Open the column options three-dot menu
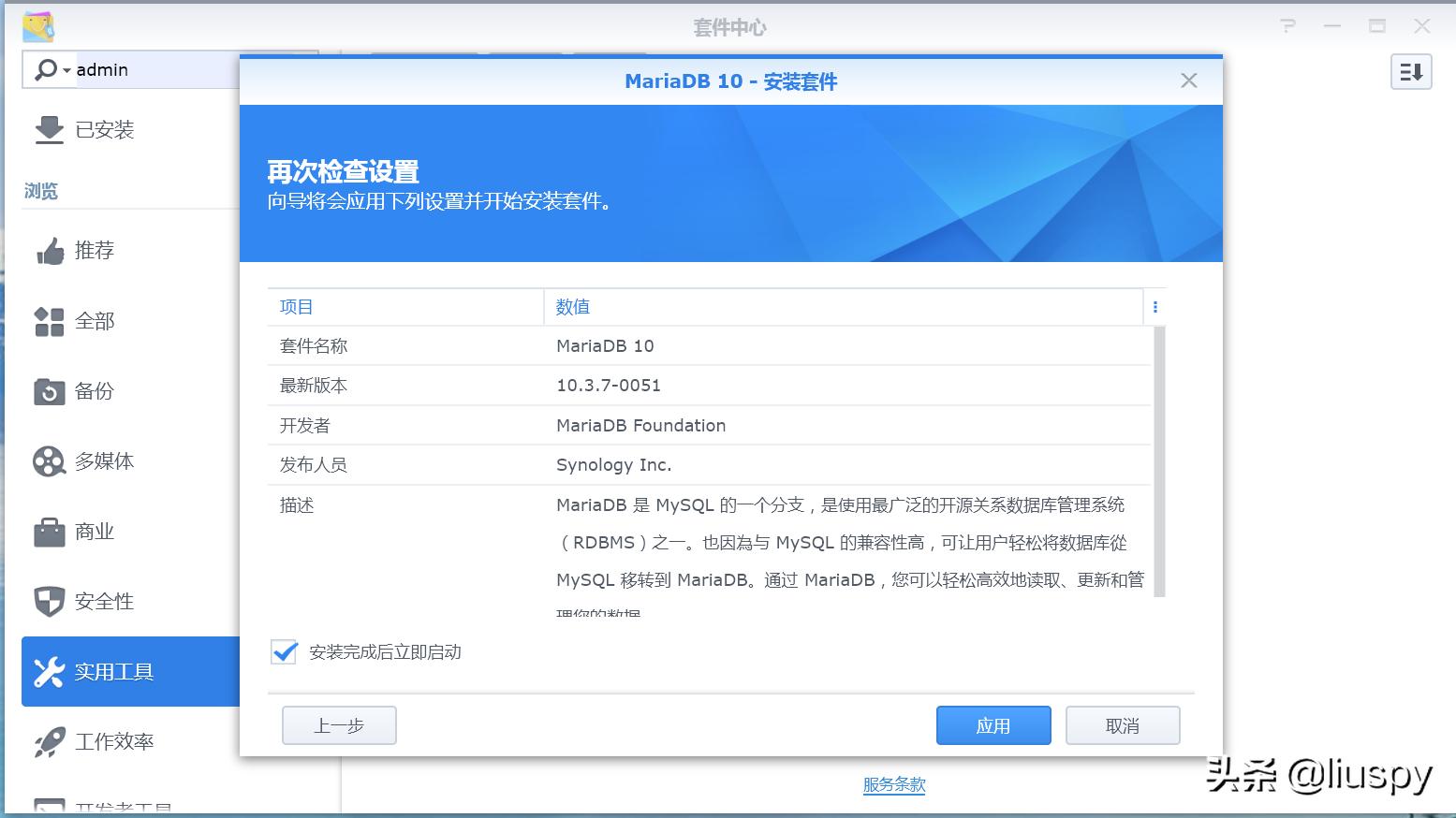Screen dimensions: 1456x818 pyautogui.click(x=1155, y=306)
